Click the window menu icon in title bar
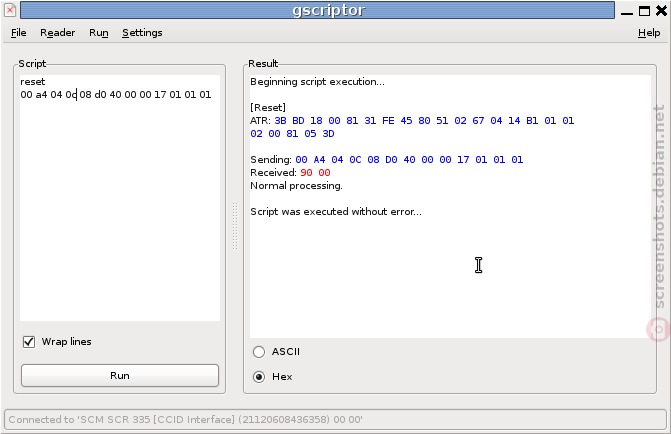671x434 pixels. [10, 10]
